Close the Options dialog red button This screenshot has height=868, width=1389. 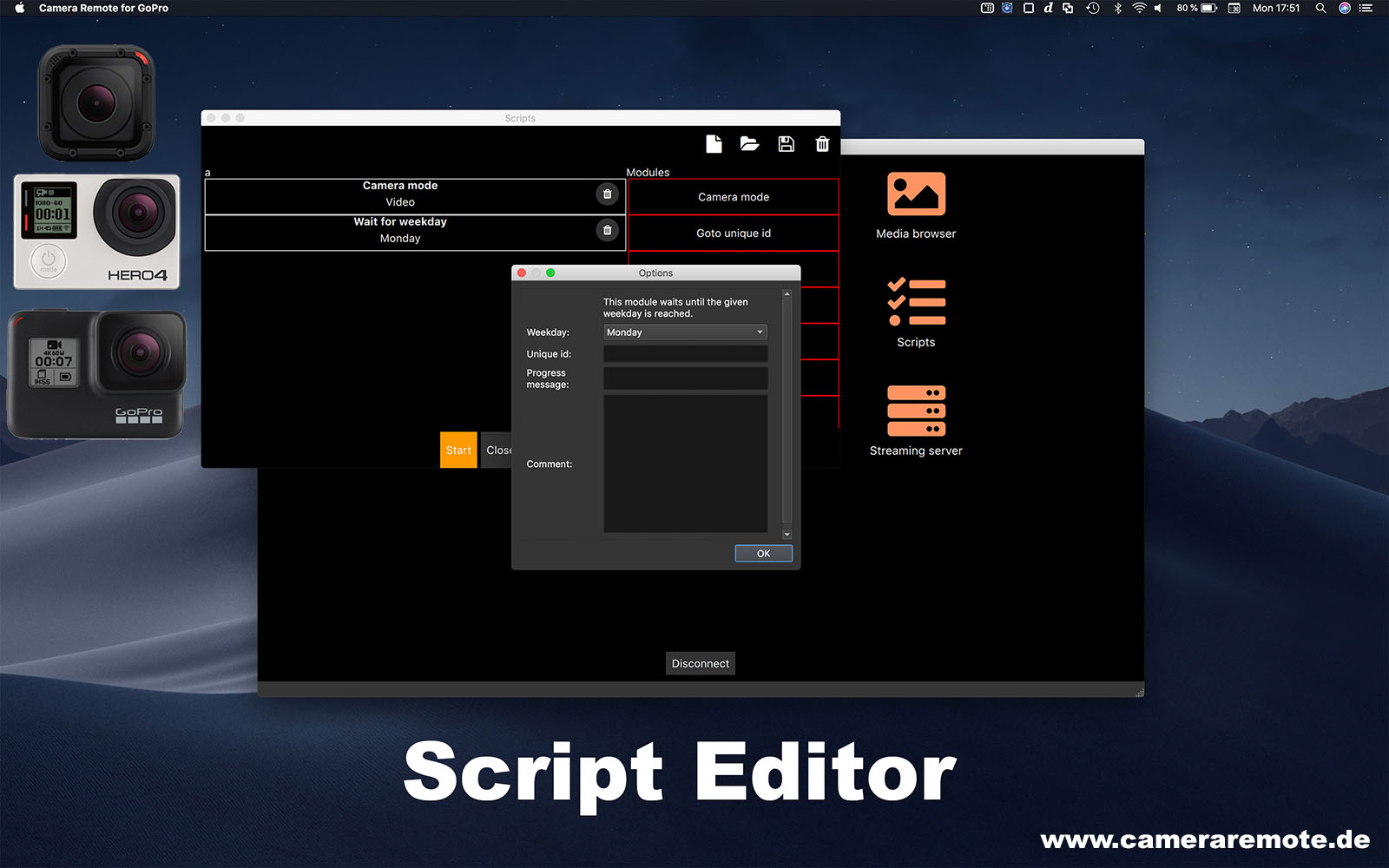point(522,273)
